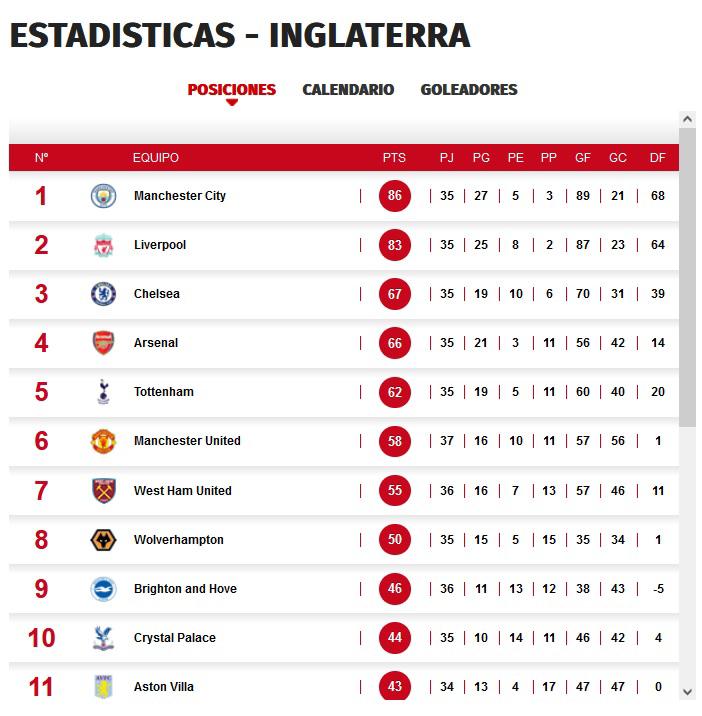Viewport: 702px width, 716px height.
Task: Click the Liverpool club crest
Action: 103,245
